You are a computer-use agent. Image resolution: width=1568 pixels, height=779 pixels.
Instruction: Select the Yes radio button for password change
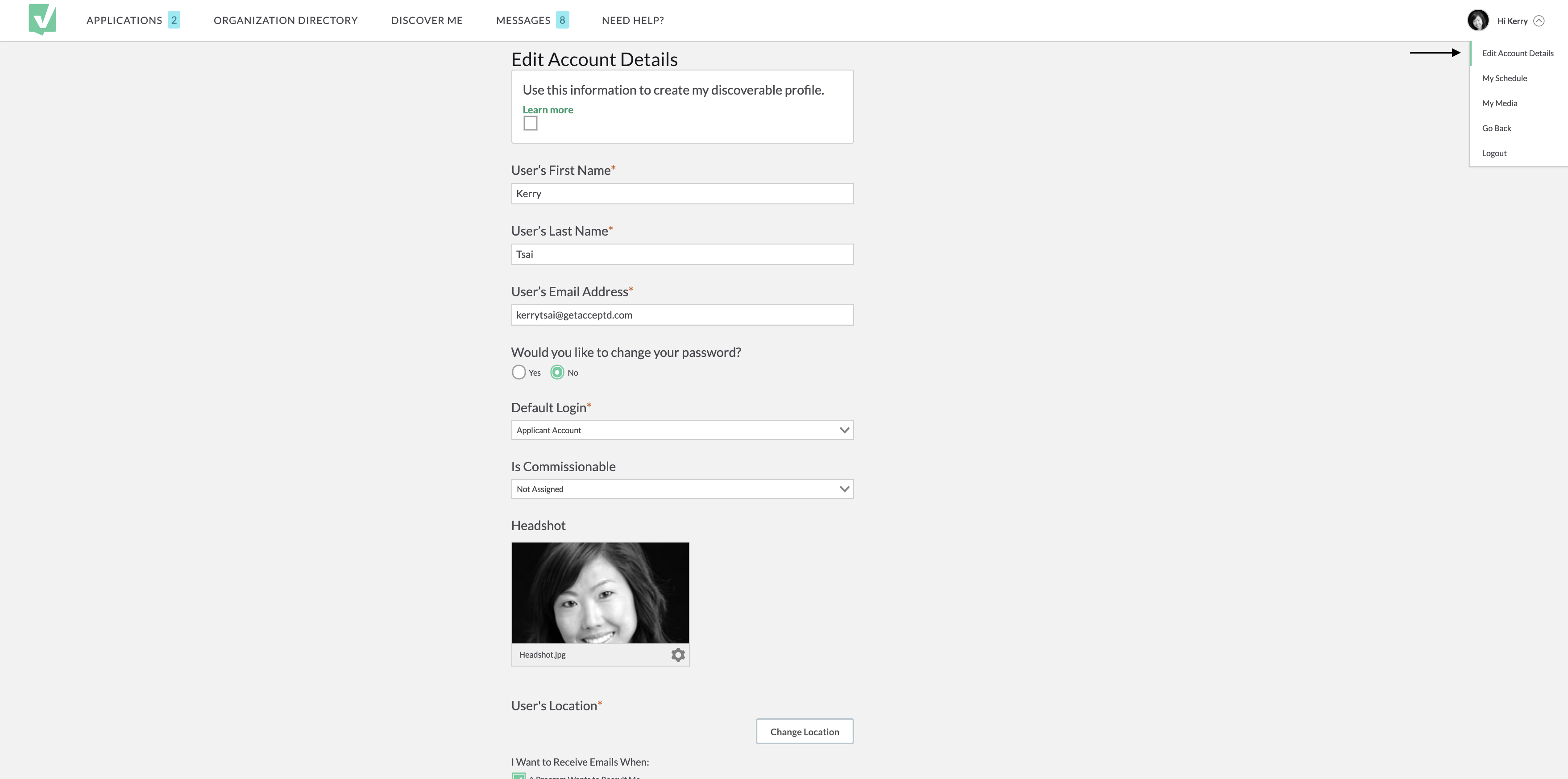(x=518, y=372)
